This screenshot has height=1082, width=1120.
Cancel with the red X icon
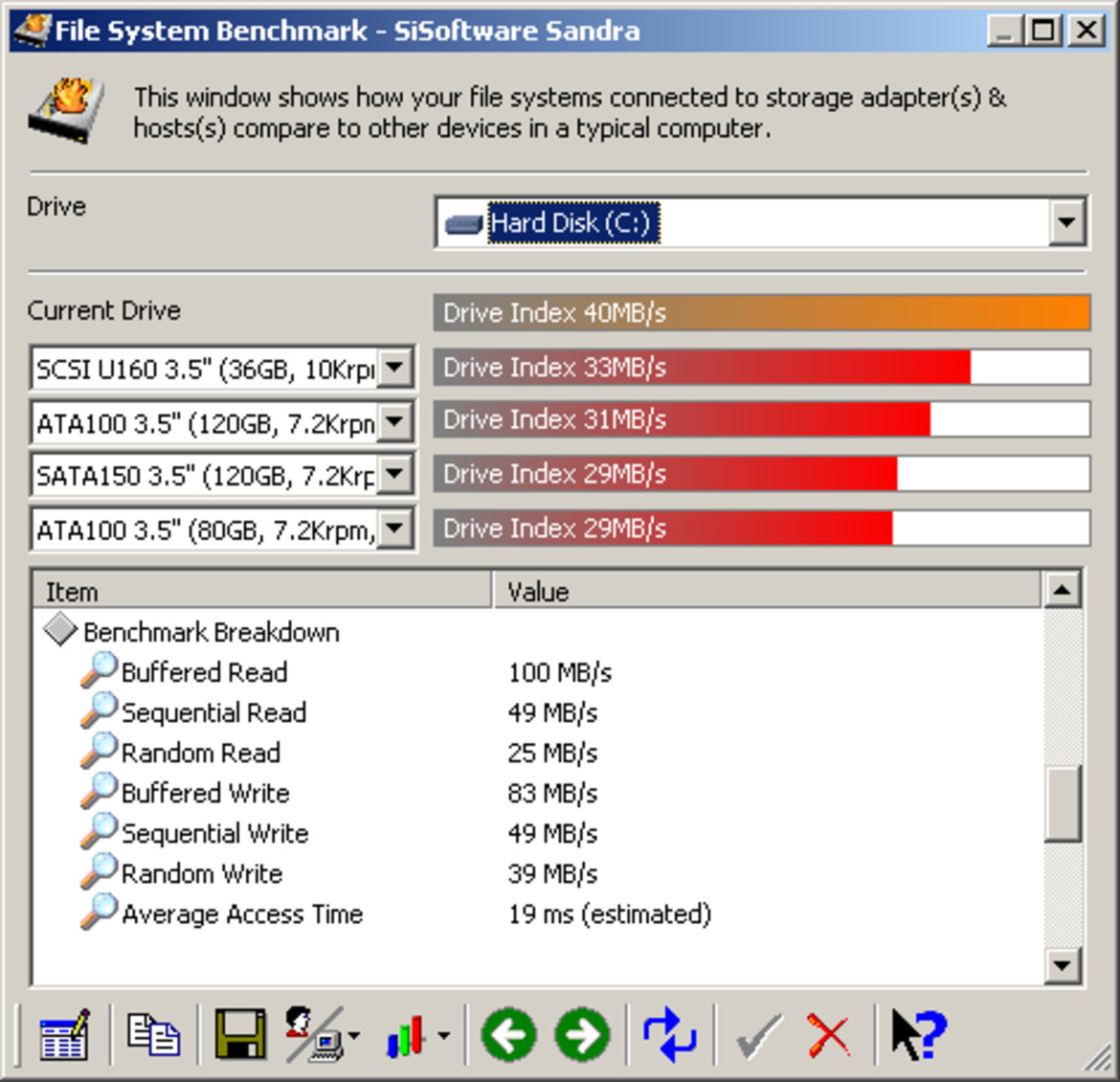[829, 1035]
